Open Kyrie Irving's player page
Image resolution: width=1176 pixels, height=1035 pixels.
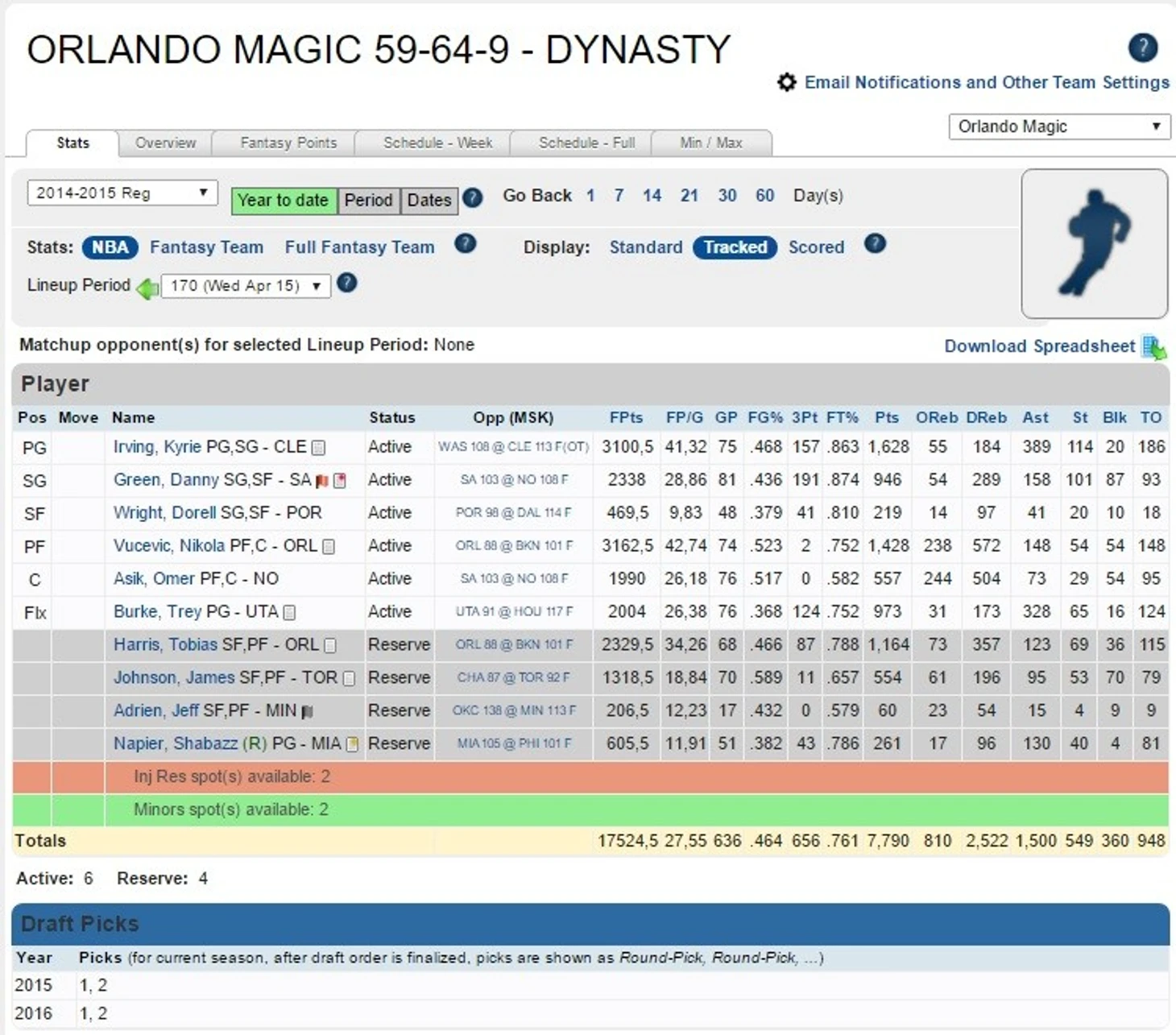coord(157,447)
